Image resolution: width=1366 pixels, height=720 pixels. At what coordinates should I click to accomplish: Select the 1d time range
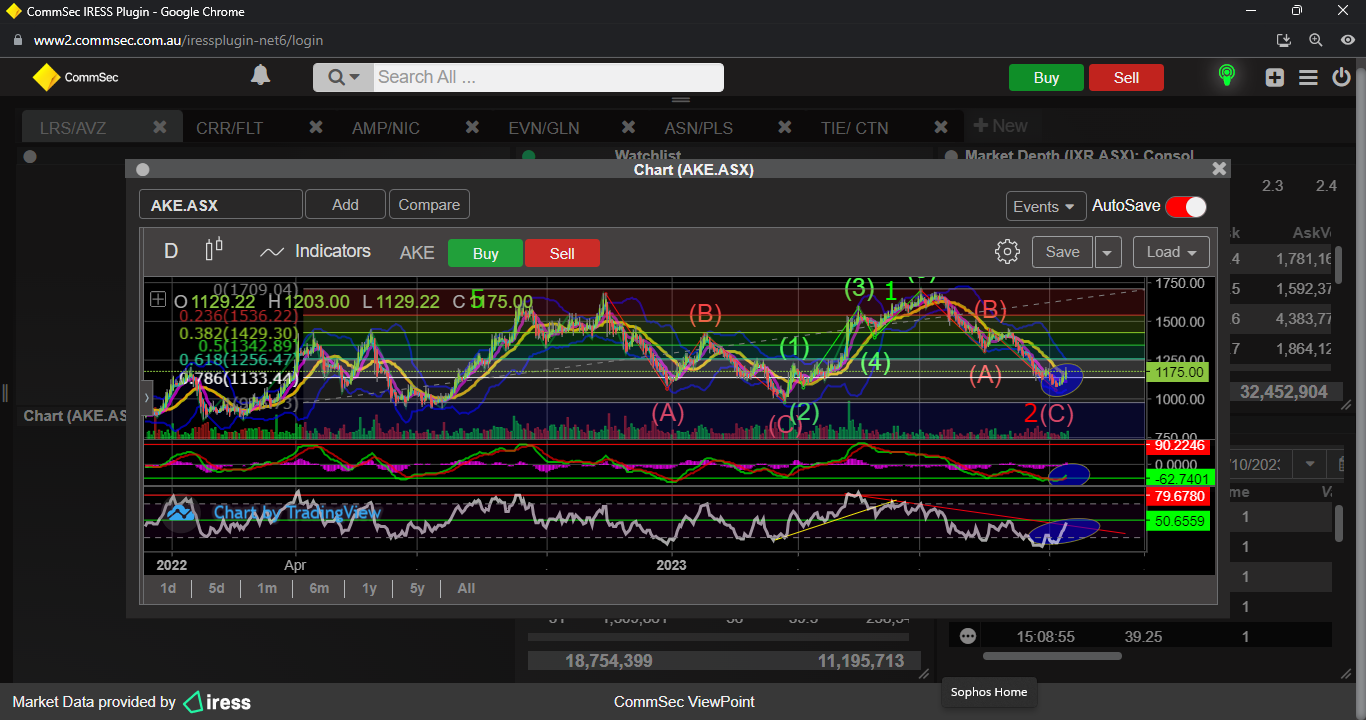click(x=168, y=588)
